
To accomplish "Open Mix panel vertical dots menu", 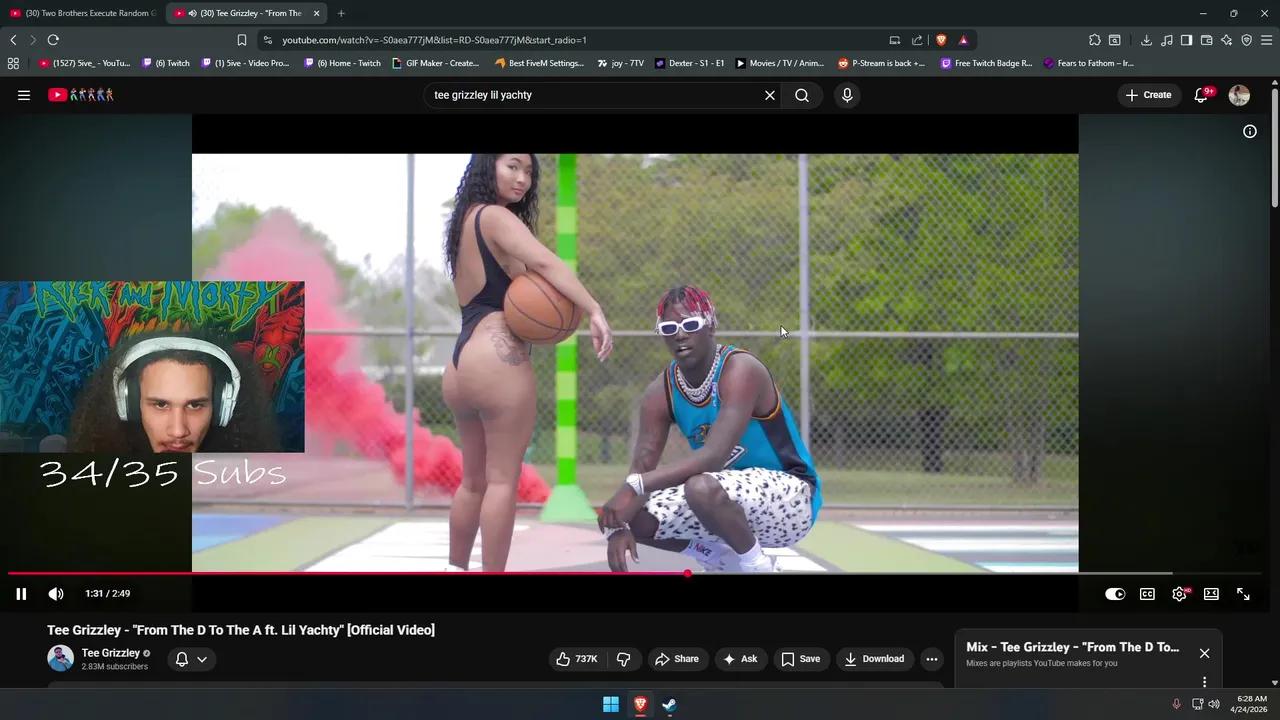I will tap(1204, 682).
